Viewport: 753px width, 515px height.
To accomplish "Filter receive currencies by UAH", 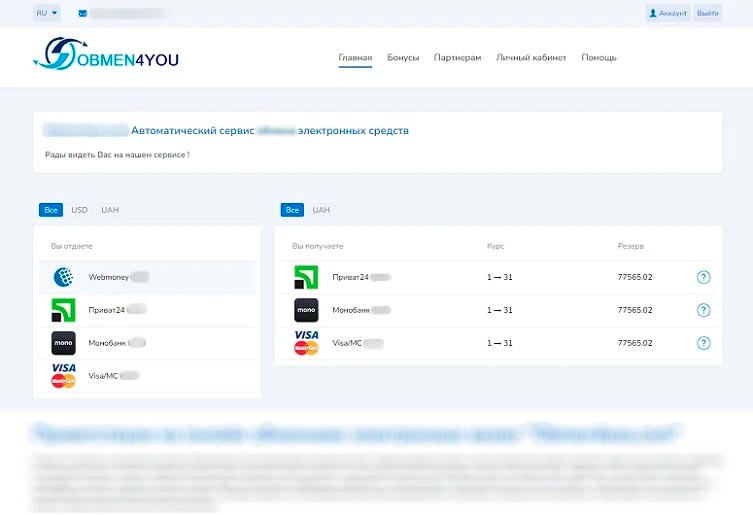I will 321,210.
